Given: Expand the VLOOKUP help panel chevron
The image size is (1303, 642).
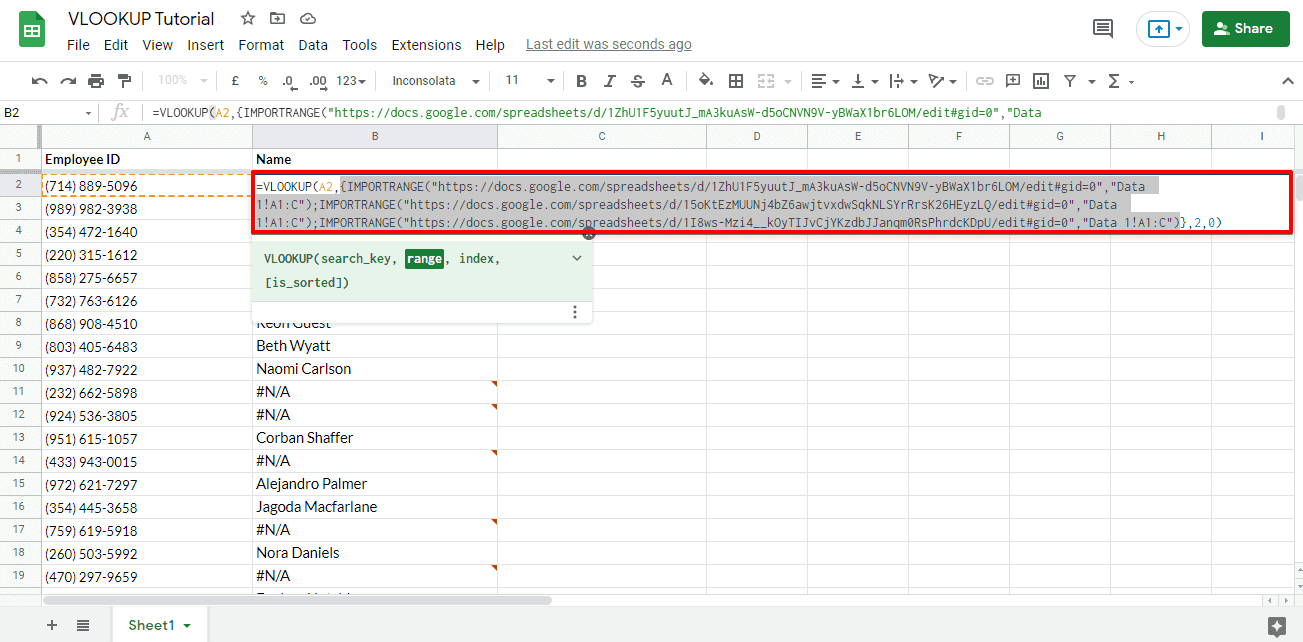Looking at the screenshot, I should 576,257.
